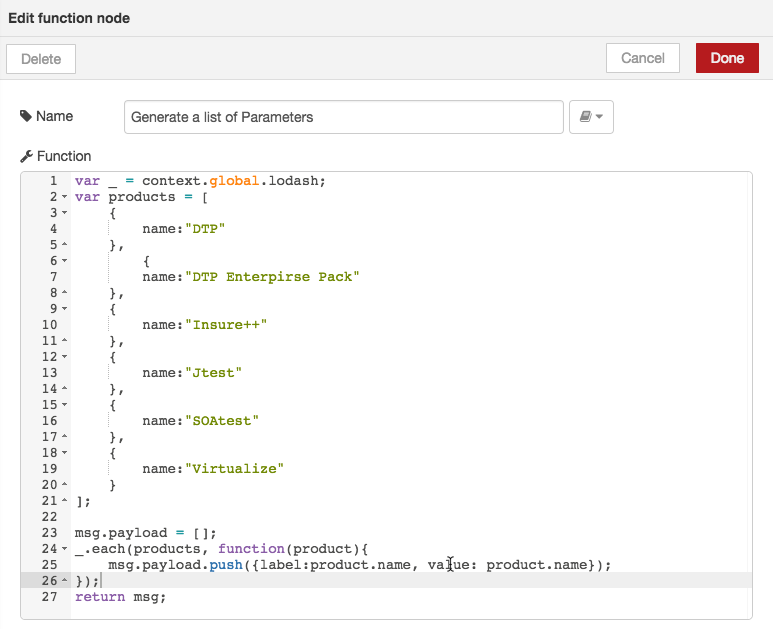Toggle the fold arrow on line 6
The width and height of the screenshot is (773, 629).
[65, 261]
